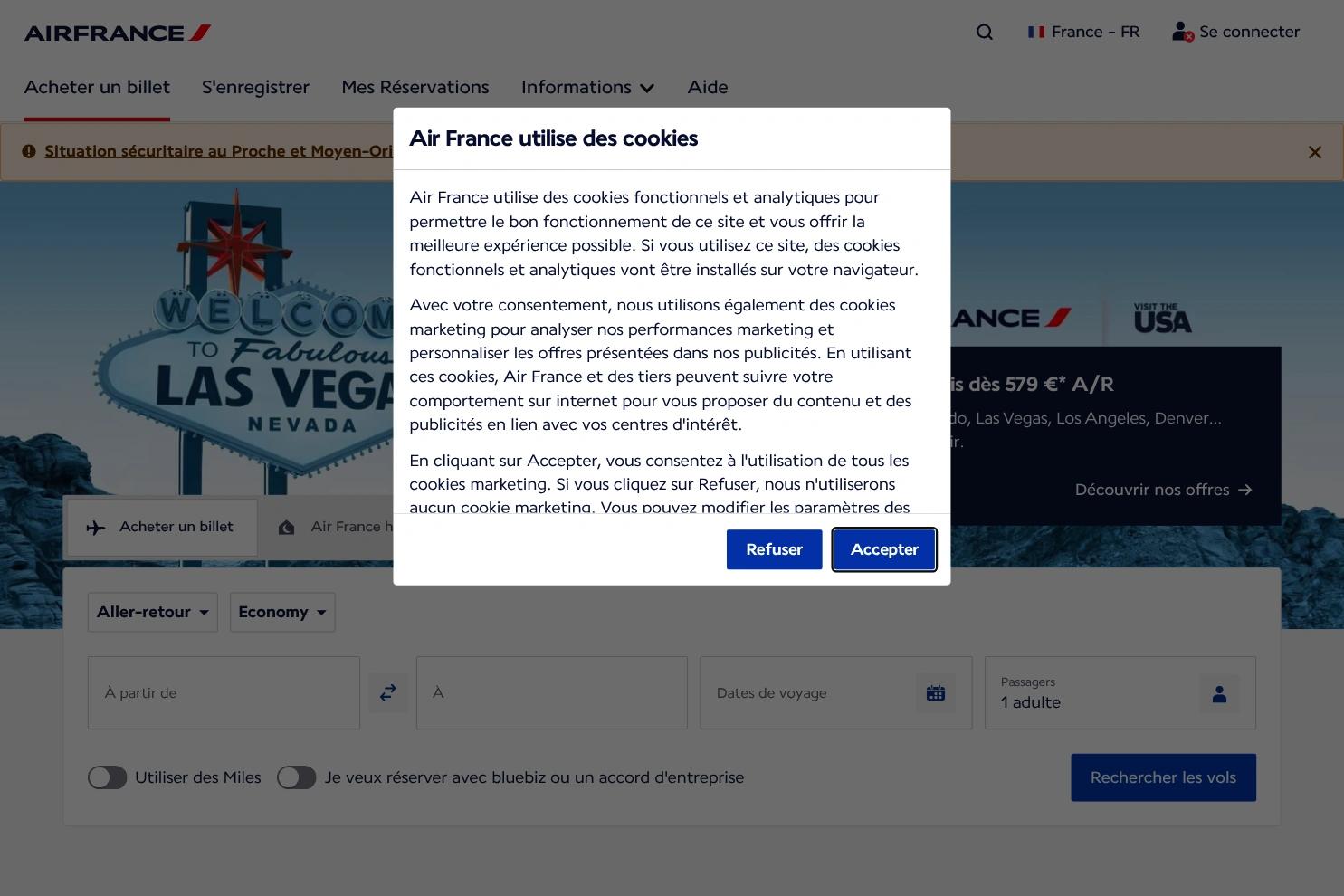Open the S'enregistrer menu item

pos(255,88)
